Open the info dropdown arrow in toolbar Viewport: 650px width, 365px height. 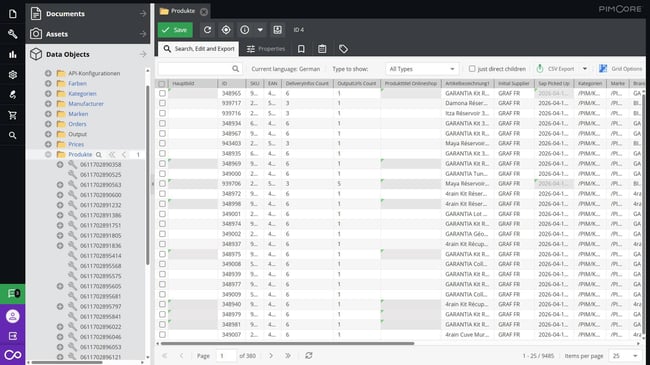(x=260, y=30)
